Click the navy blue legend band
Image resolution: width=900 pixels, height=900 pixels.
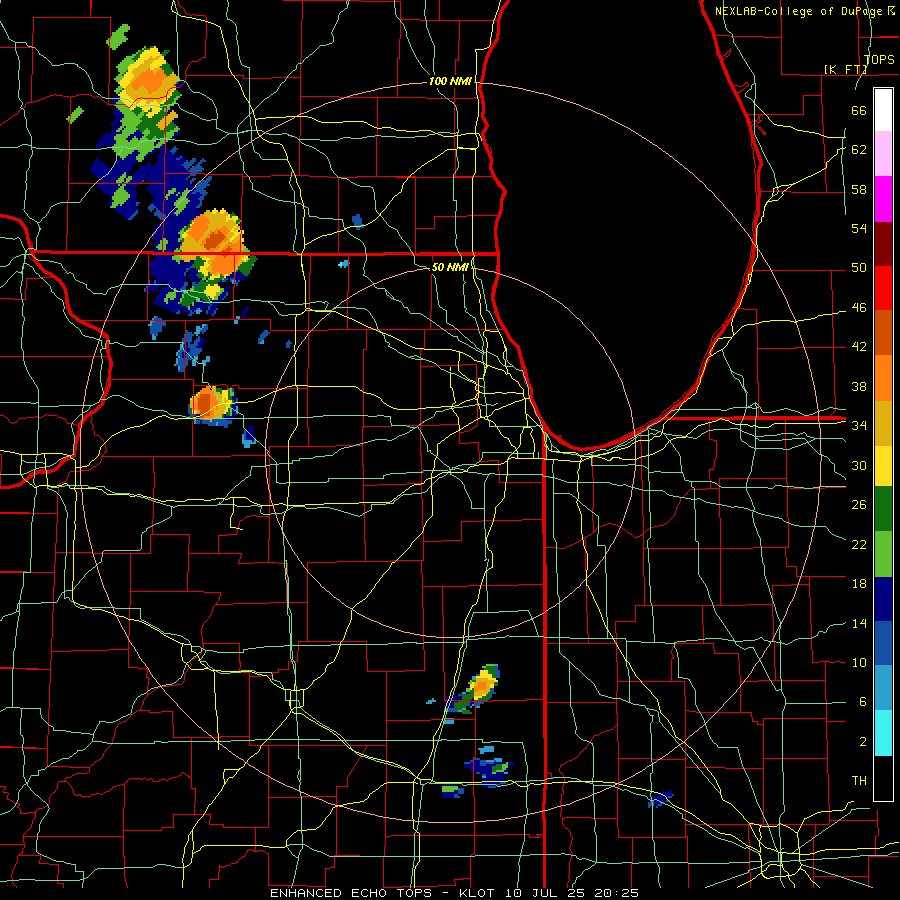[883, 599]
